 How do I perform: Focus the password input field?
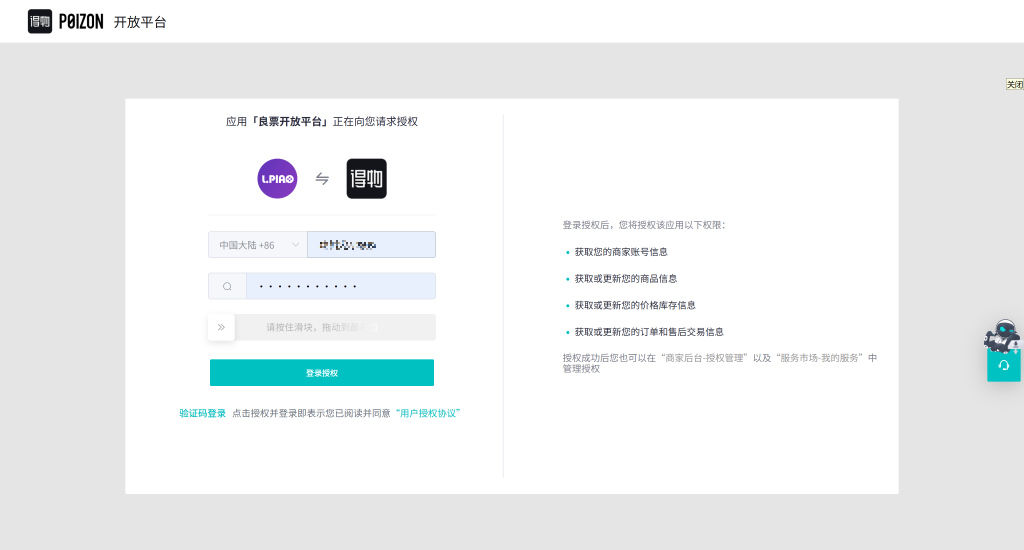click(341, 286)
